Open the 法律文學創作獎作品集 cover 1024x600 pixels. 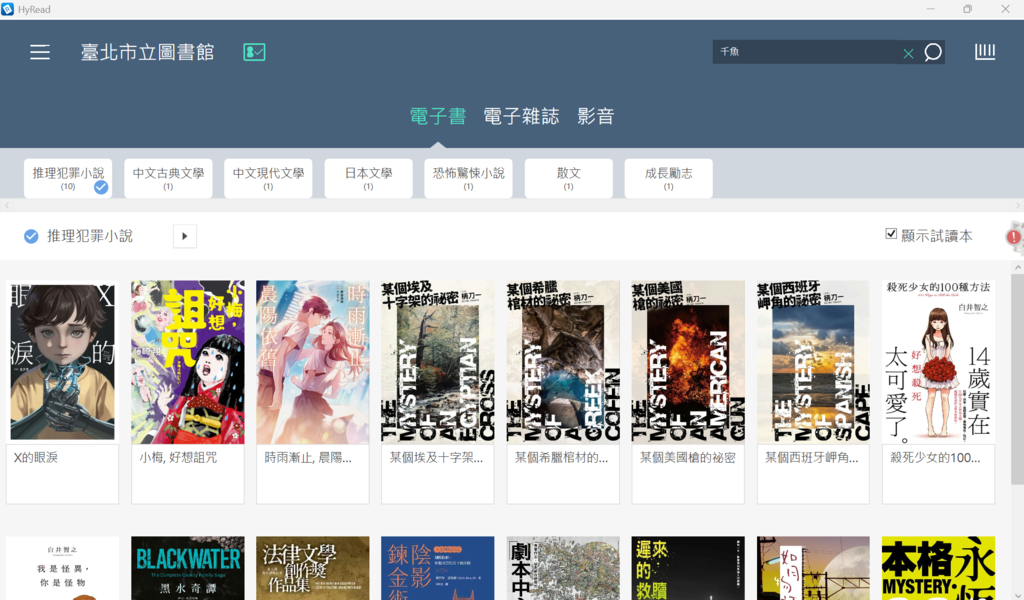click(313, 568)
